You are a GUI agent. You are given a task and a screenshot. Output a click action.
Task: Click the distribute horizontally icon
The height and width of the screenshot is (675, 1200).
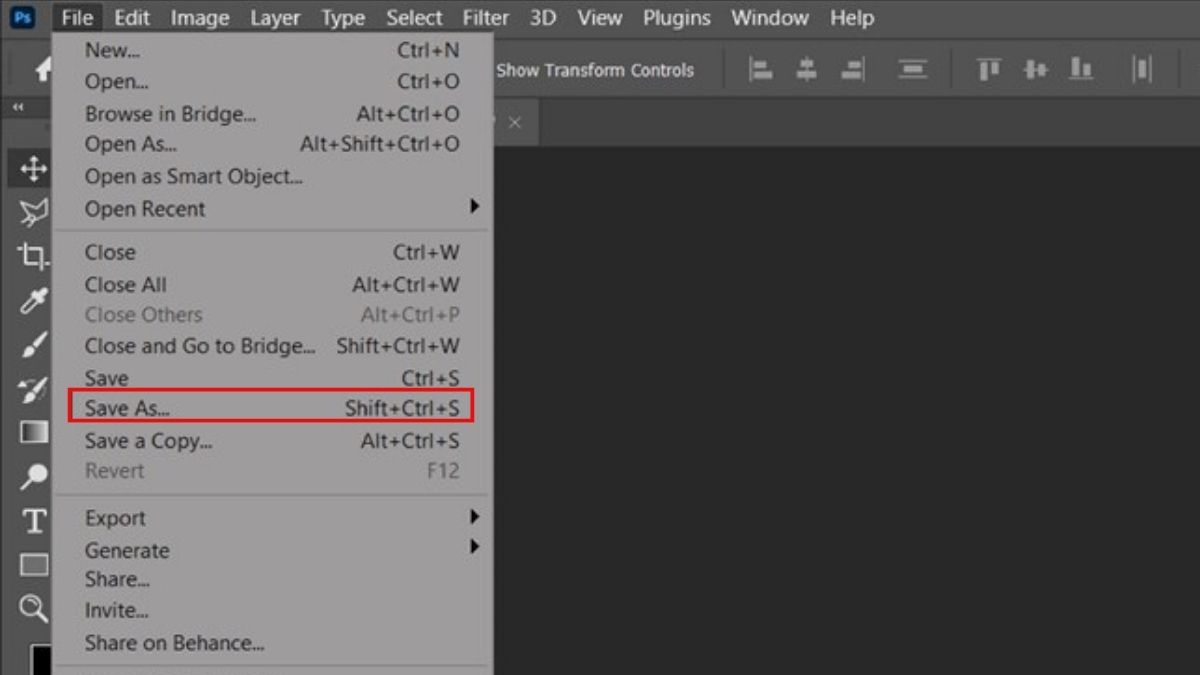tap(1142, 69)
